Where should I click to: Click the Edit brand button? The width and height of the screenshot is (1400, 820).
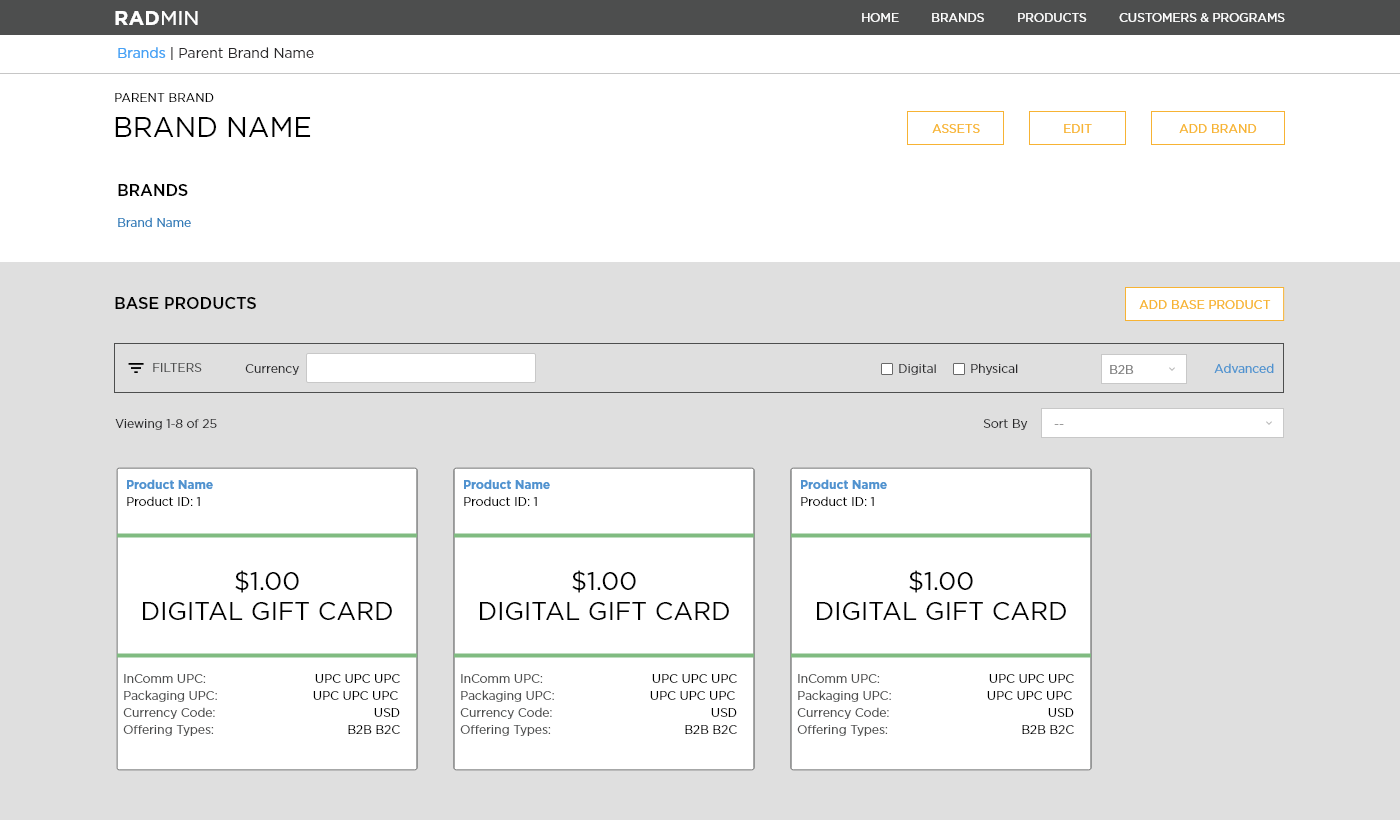pyautogui.click(x=1077, y=128)
